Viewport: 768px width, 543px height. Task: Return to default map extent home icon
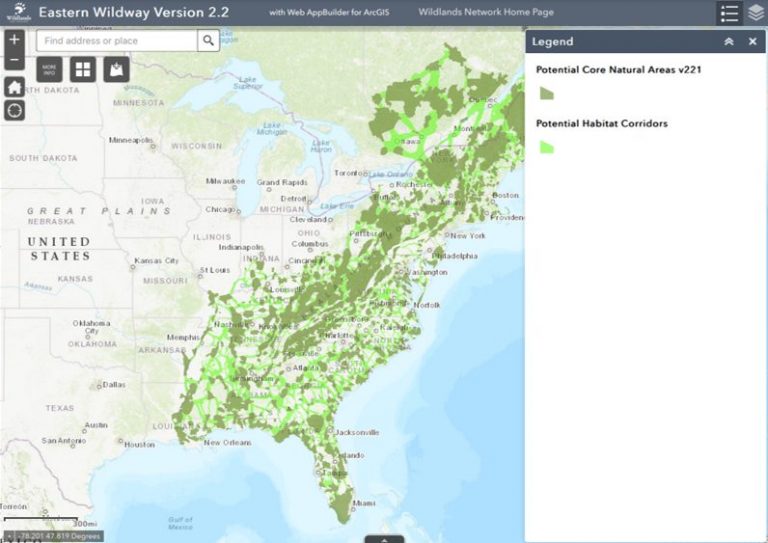[x=14, y=87]
